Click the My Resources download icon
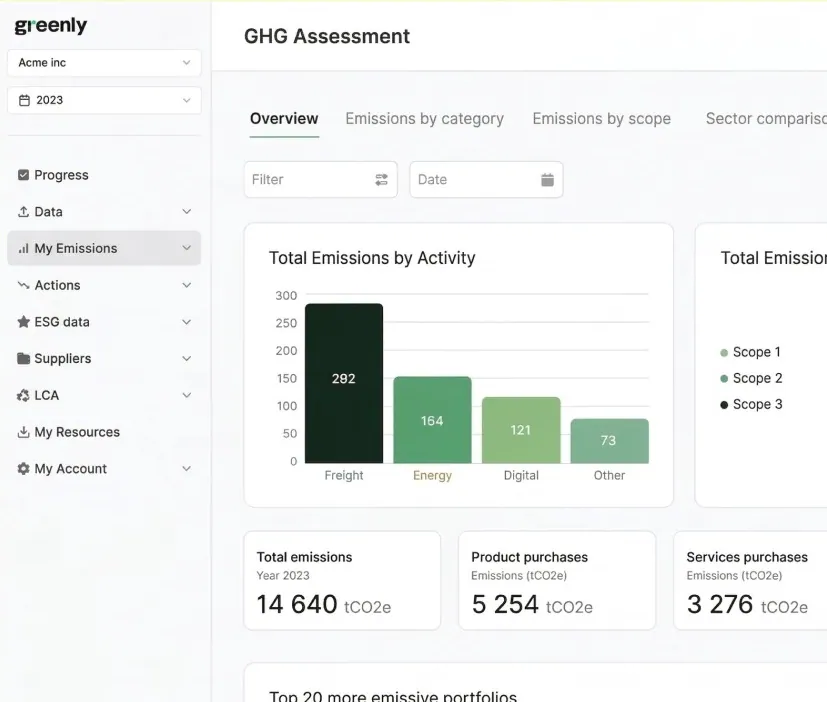827x702 pixels. tap(23, 432)
